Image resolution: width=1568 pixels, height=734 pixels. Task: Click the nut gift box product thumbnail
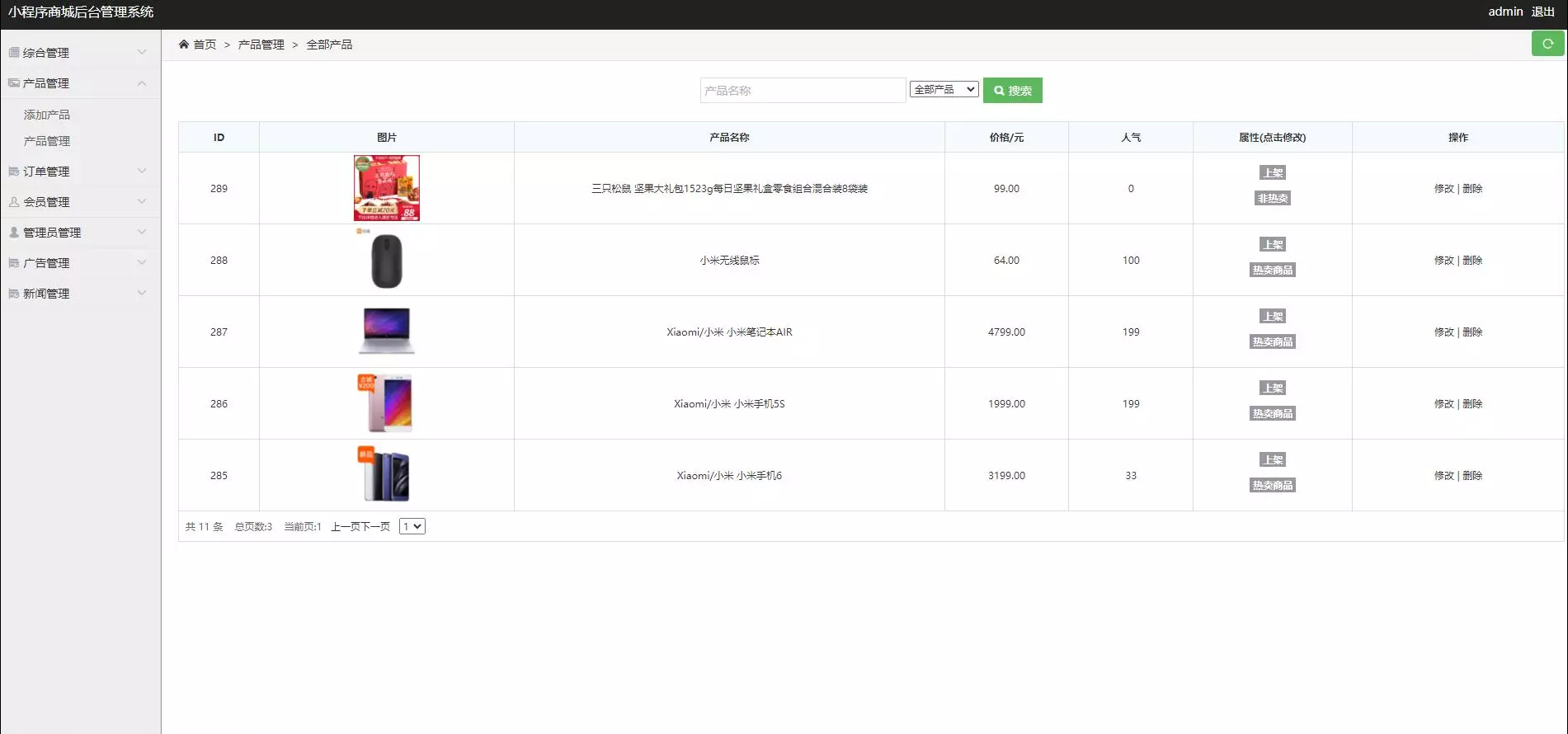coord(387,188)
